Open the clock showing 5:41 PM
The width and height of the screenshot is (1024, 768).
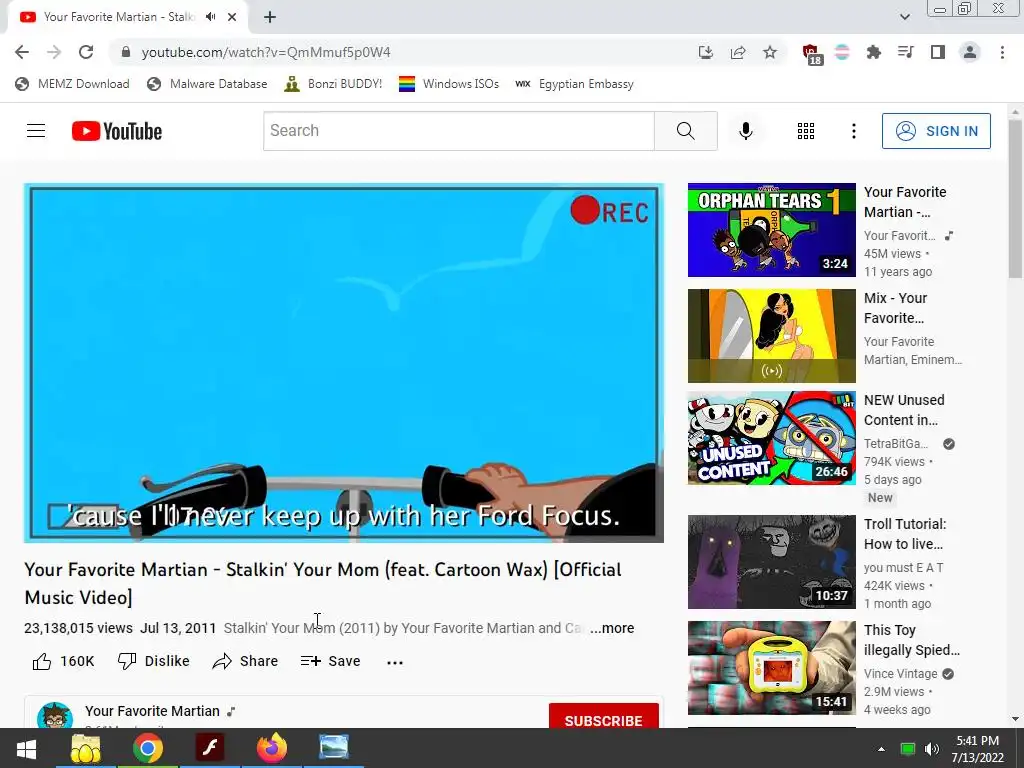point(978,749)
